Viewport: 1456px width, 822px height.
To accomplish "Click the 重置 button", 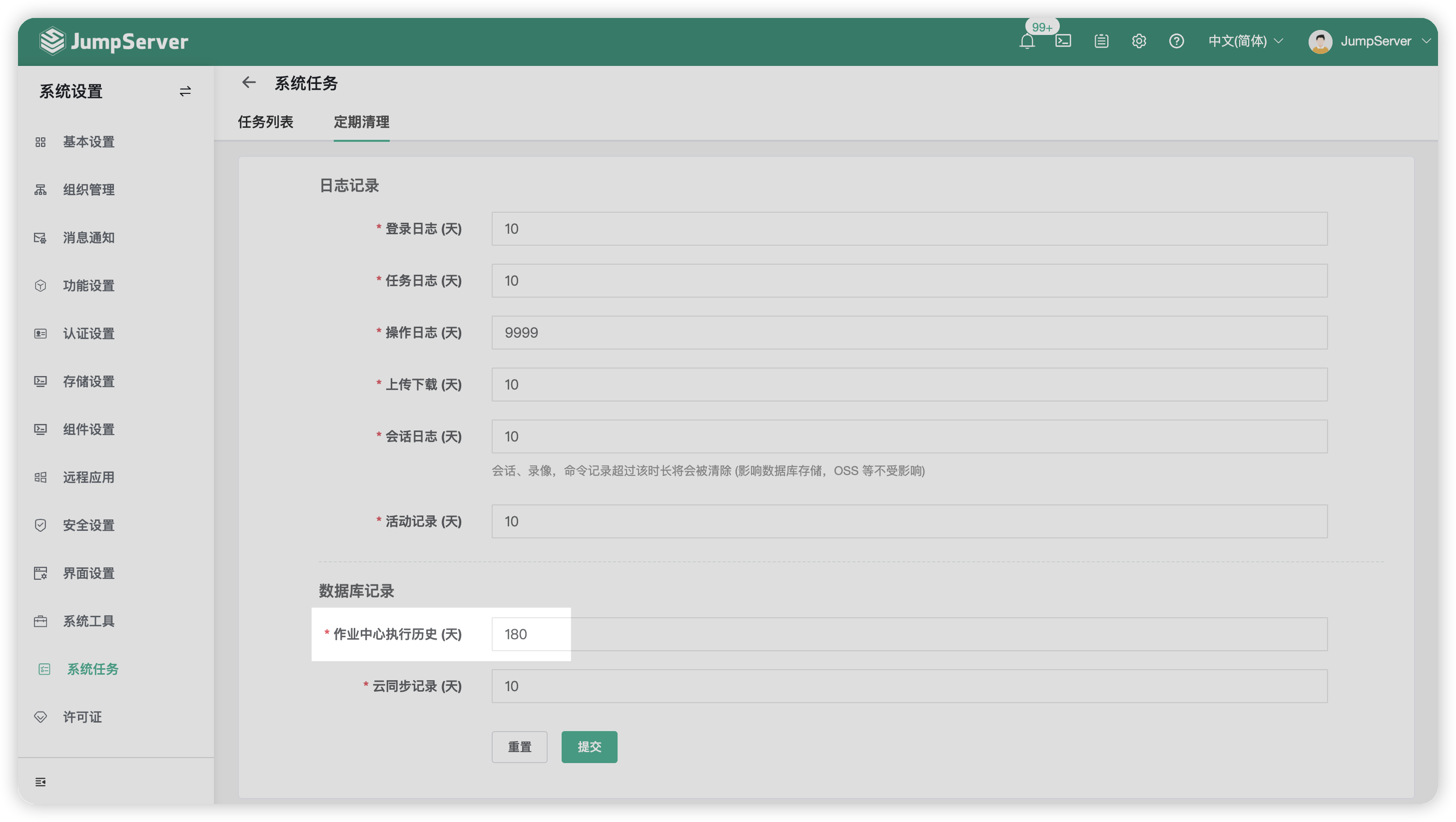I will [x=520, y=747].
